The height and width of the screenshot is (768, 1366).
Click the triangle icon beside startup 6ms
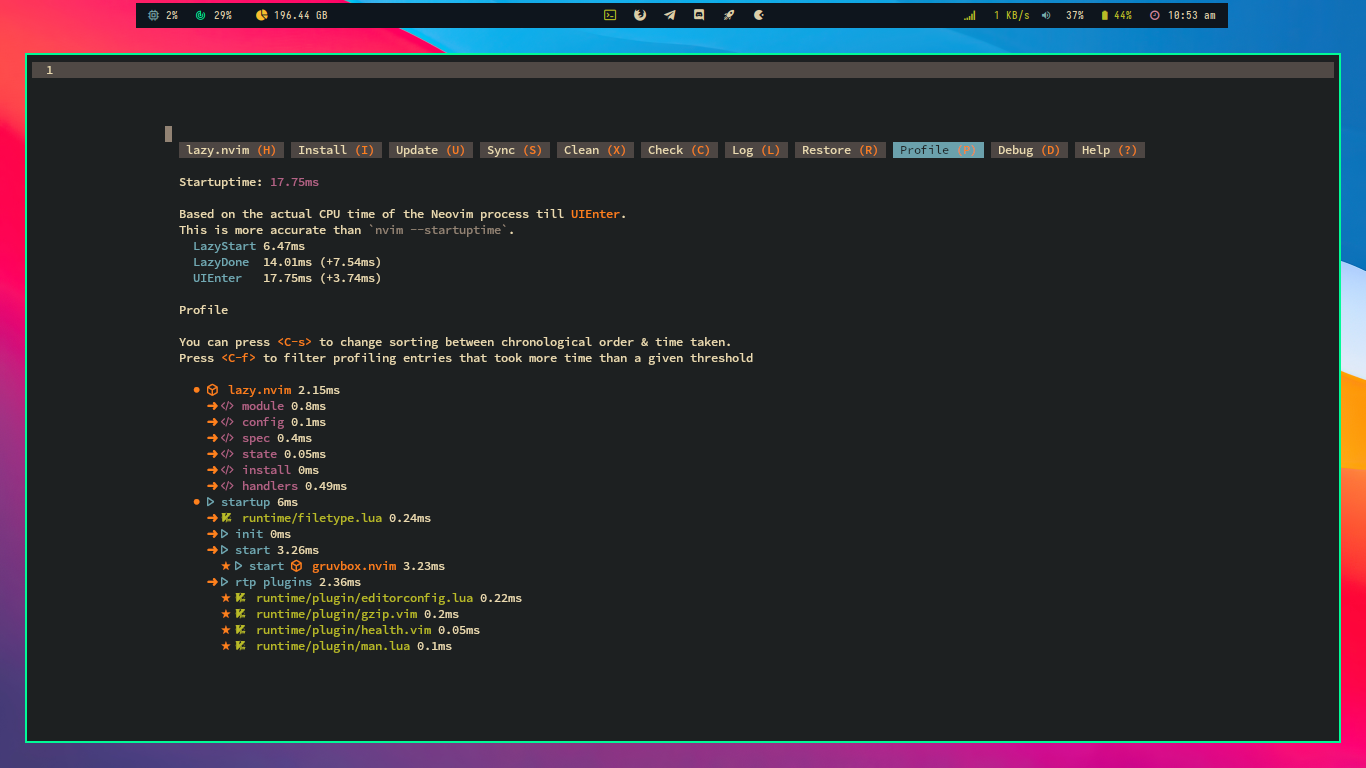pos(211,502)
